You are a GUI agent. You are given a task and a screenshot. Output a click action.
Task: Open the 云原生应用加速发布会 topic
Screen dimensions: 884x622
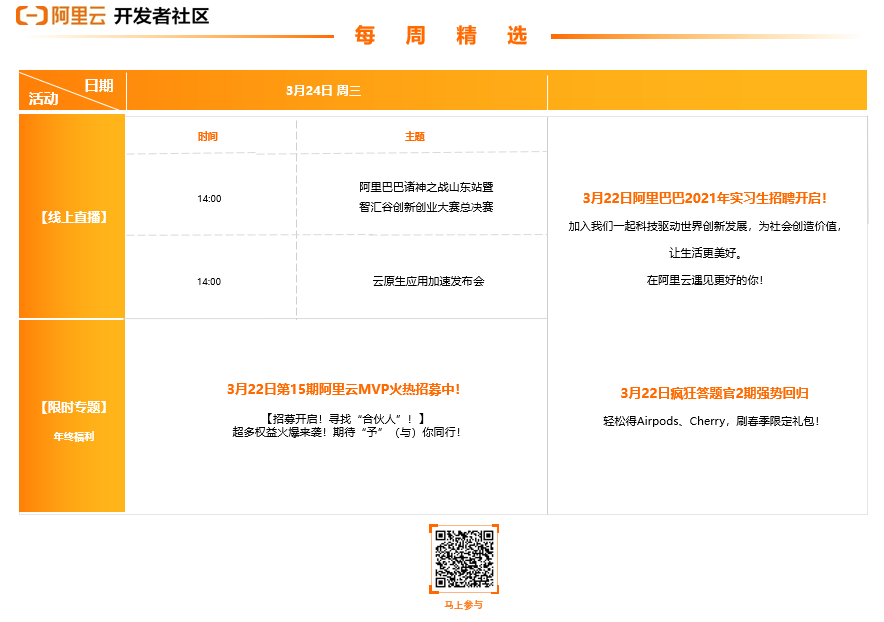click(x=428, y=281)
